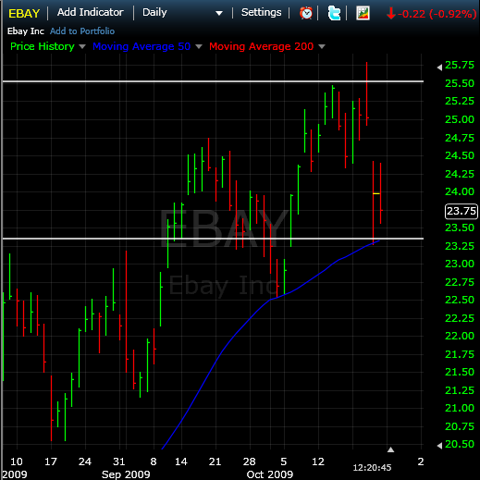Click the 23.75 current price box
The width and height of the screenshot is (480, 480).
click(461, 211)
